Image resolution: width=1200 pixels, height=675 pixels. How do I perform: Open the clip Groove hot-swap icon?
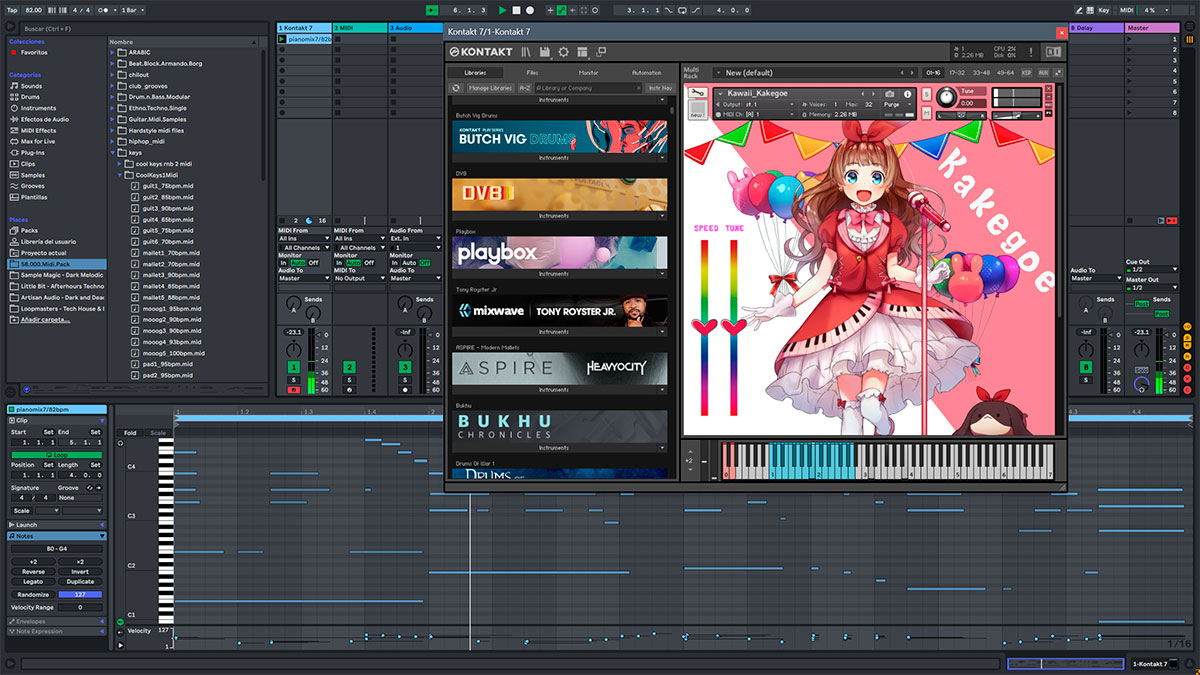pos(90,488)
